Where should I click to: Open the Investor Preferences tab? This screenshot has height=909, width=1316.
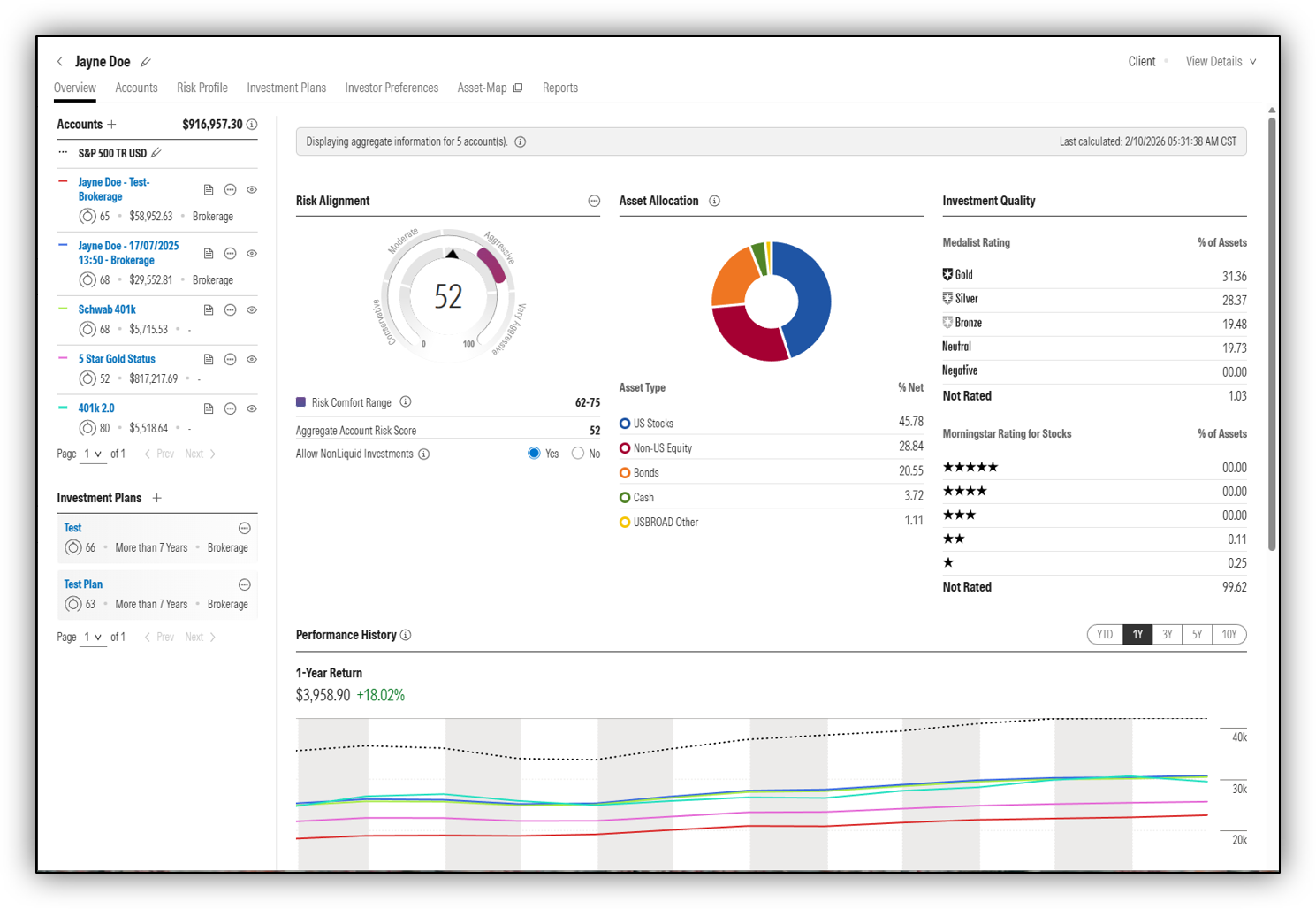(392, 88)
